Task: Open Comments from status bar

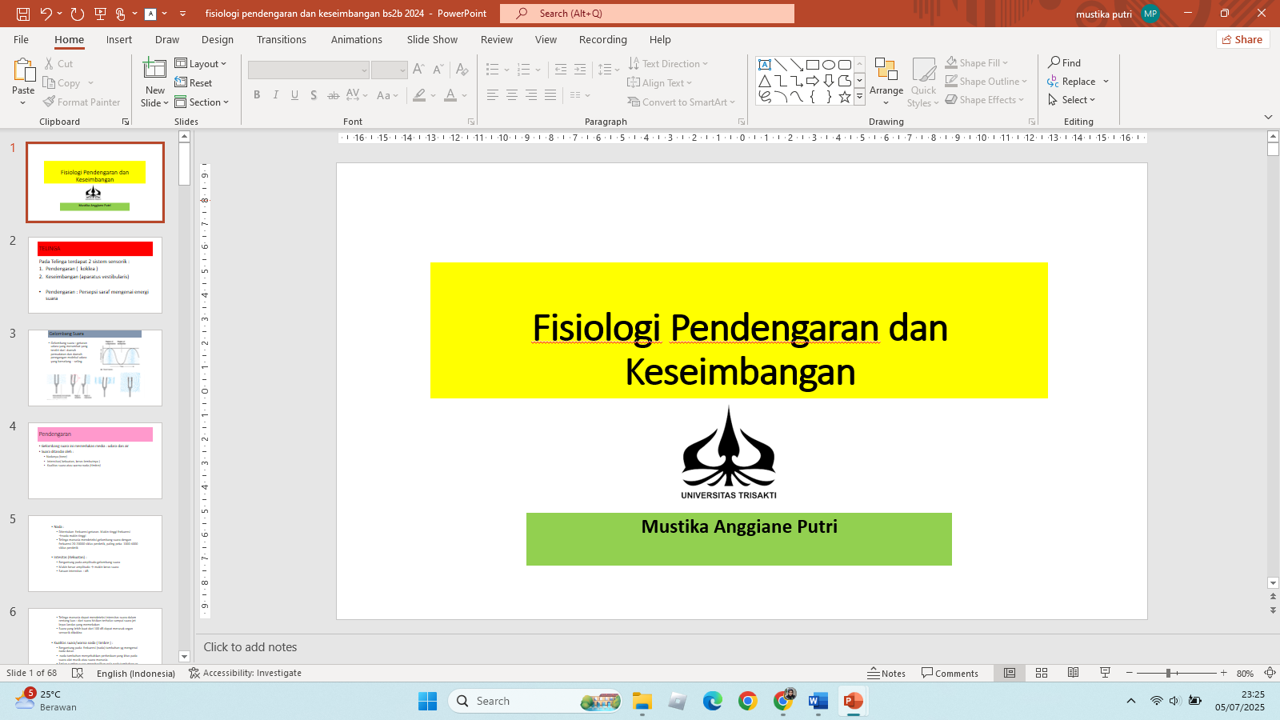Action: 950,673
